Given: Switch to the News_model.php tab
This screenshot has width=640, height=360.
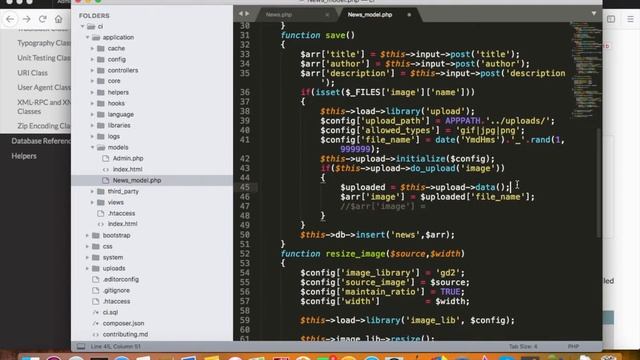Looking at the screenshot, I should tap(370, 15).
